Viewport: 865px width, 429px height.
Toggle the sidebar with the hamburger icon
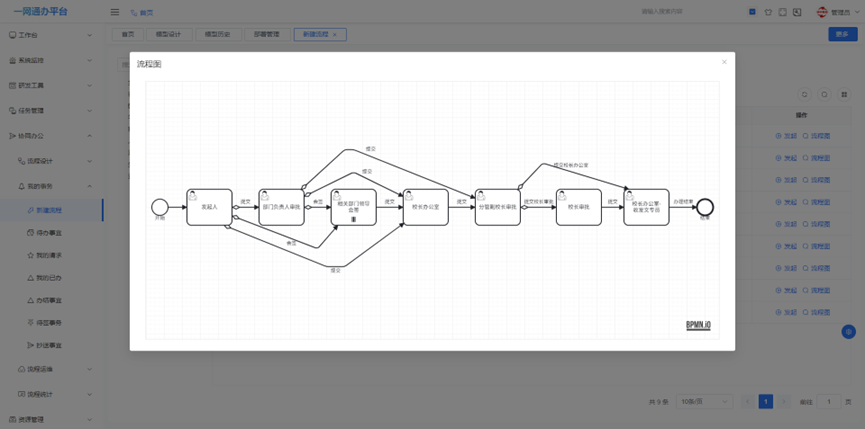pos(115,12)
